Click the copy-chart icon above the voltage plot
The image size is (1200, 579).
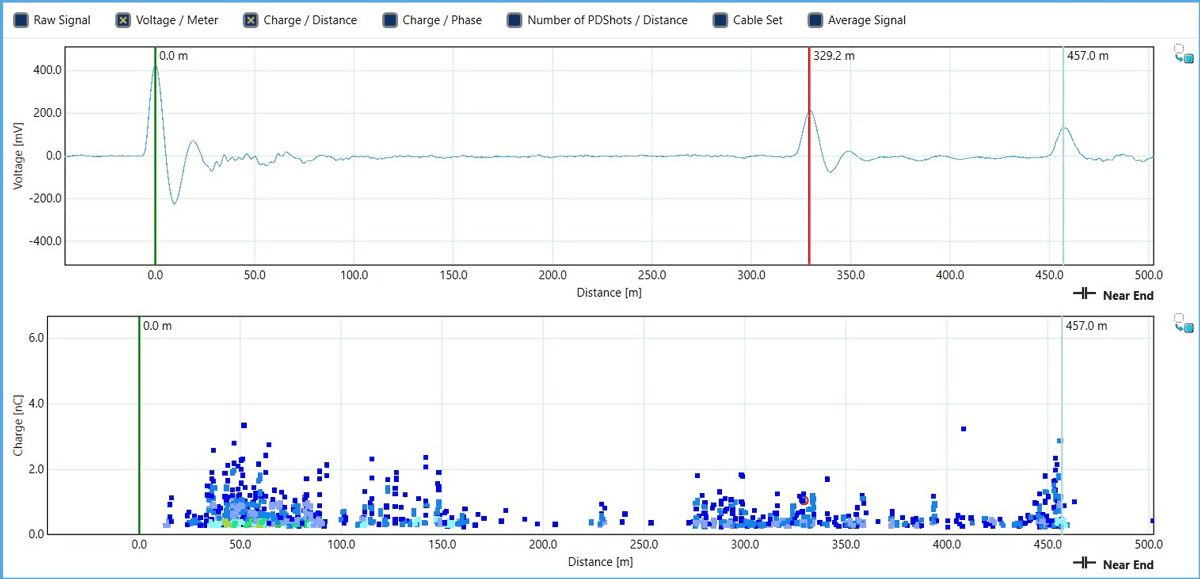tap(1183, 52)
